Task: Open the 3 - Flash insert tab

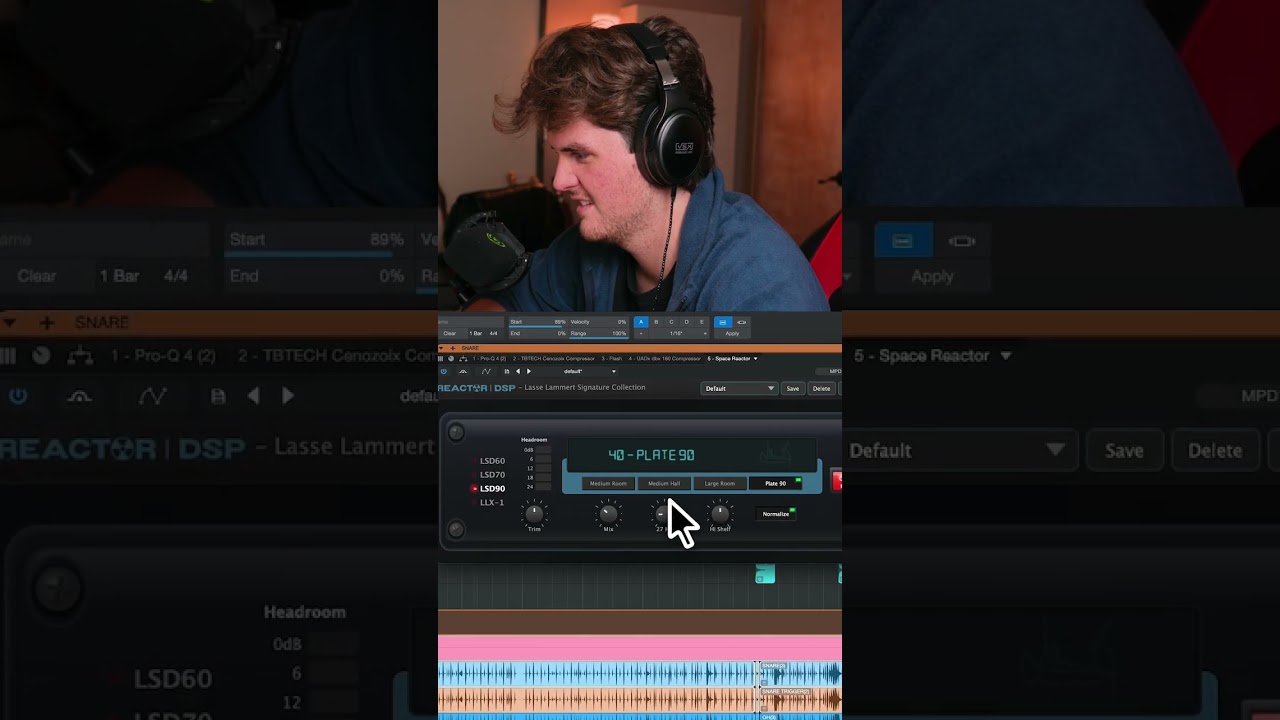Action: click(612, 358)
